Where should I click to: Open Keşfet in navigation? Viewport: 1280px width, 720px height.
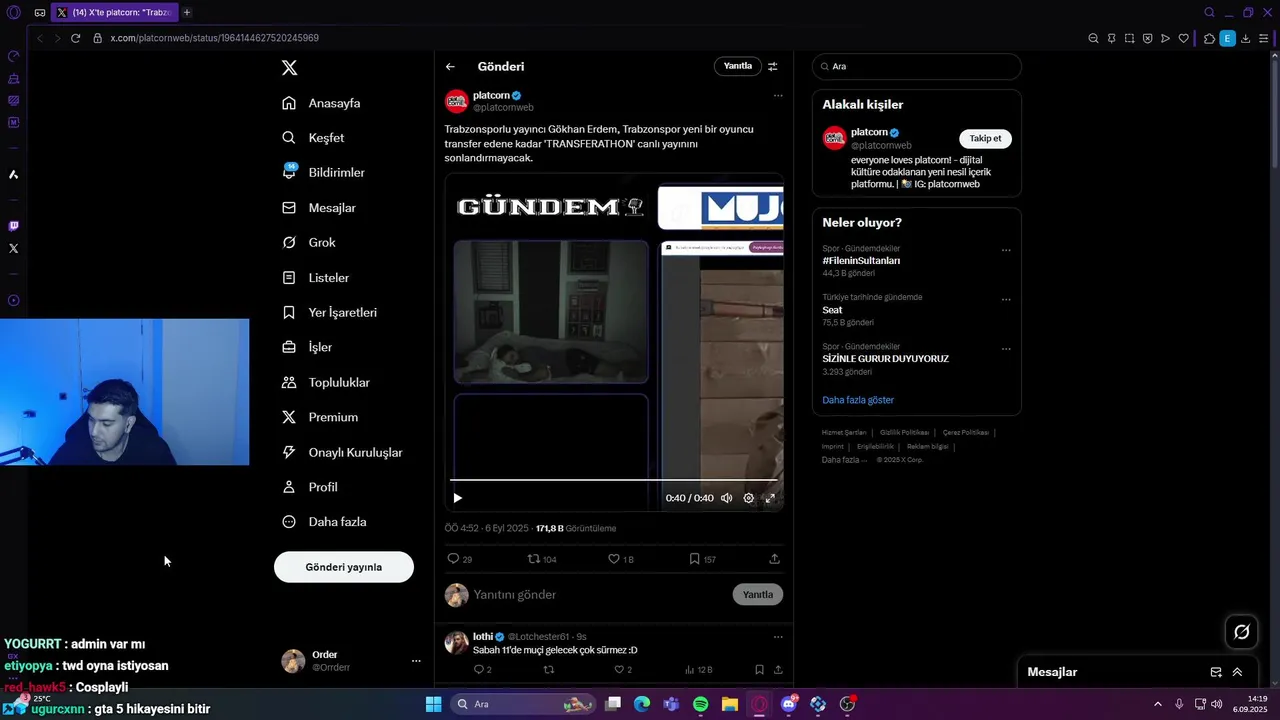[x=313, y=138]
